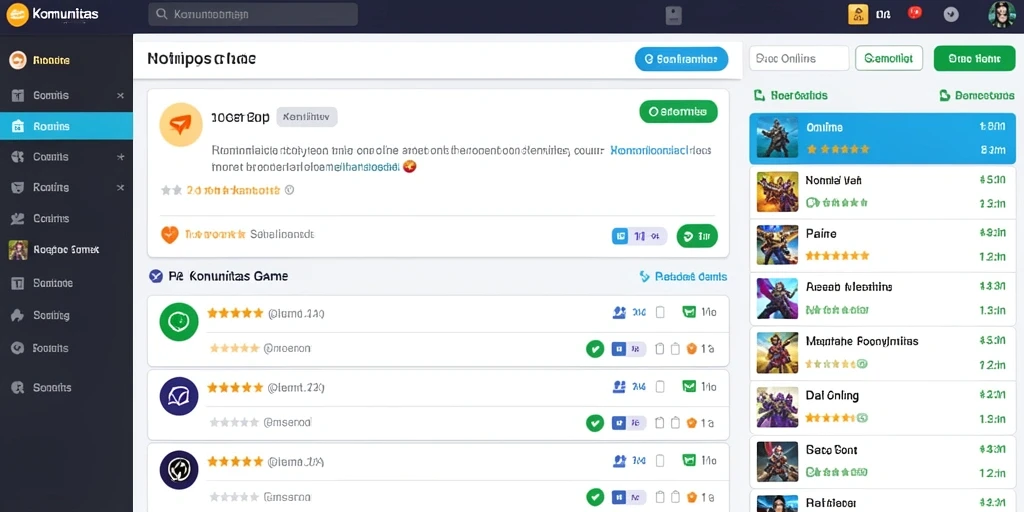Viewport: 1024px width, 512px height.
Task: Open the user profile avatar in top bar
Action: coord(1002,14)
